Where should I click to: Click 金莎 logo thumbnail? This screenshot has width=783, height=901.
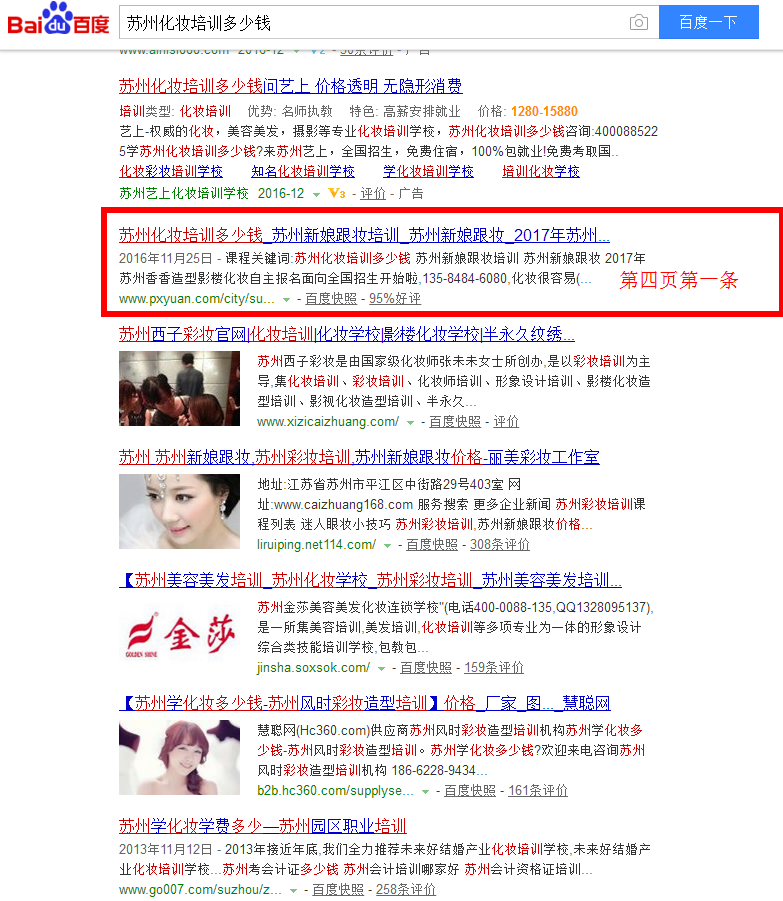[179, 634]
